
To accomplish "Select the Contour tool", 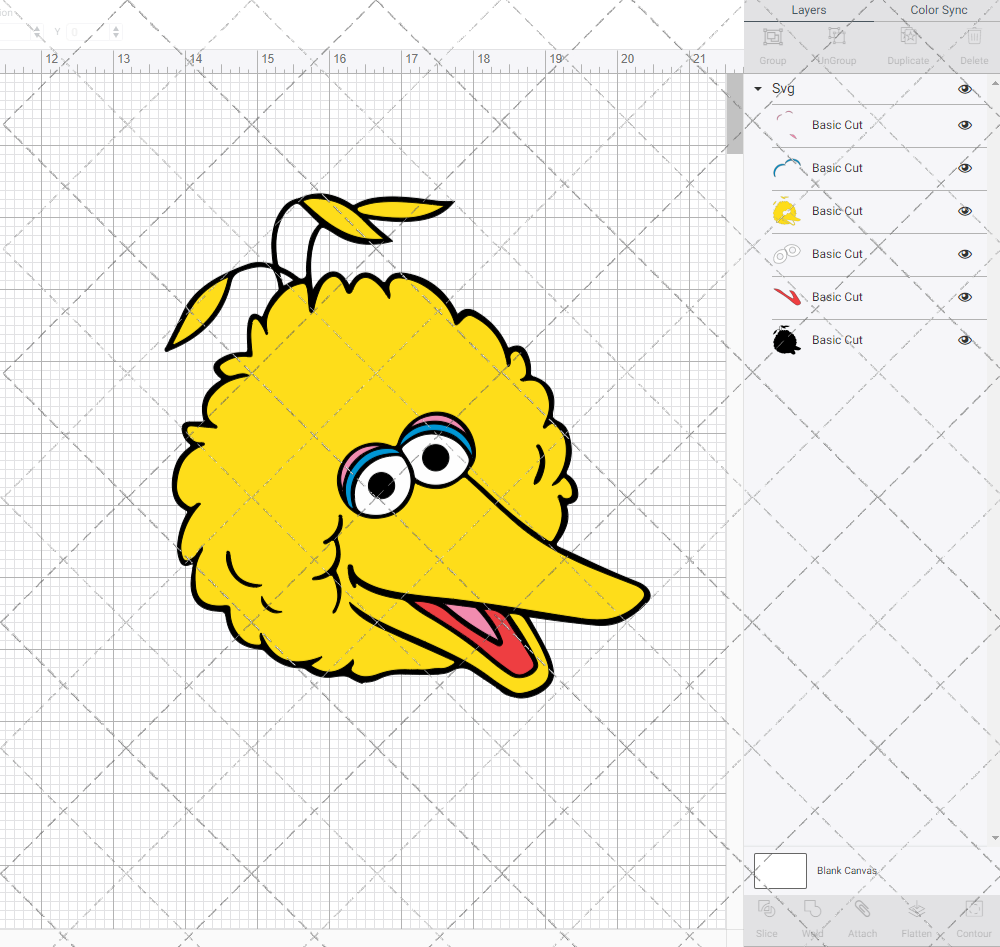I will pyautogui.click(x=974, y=909).
